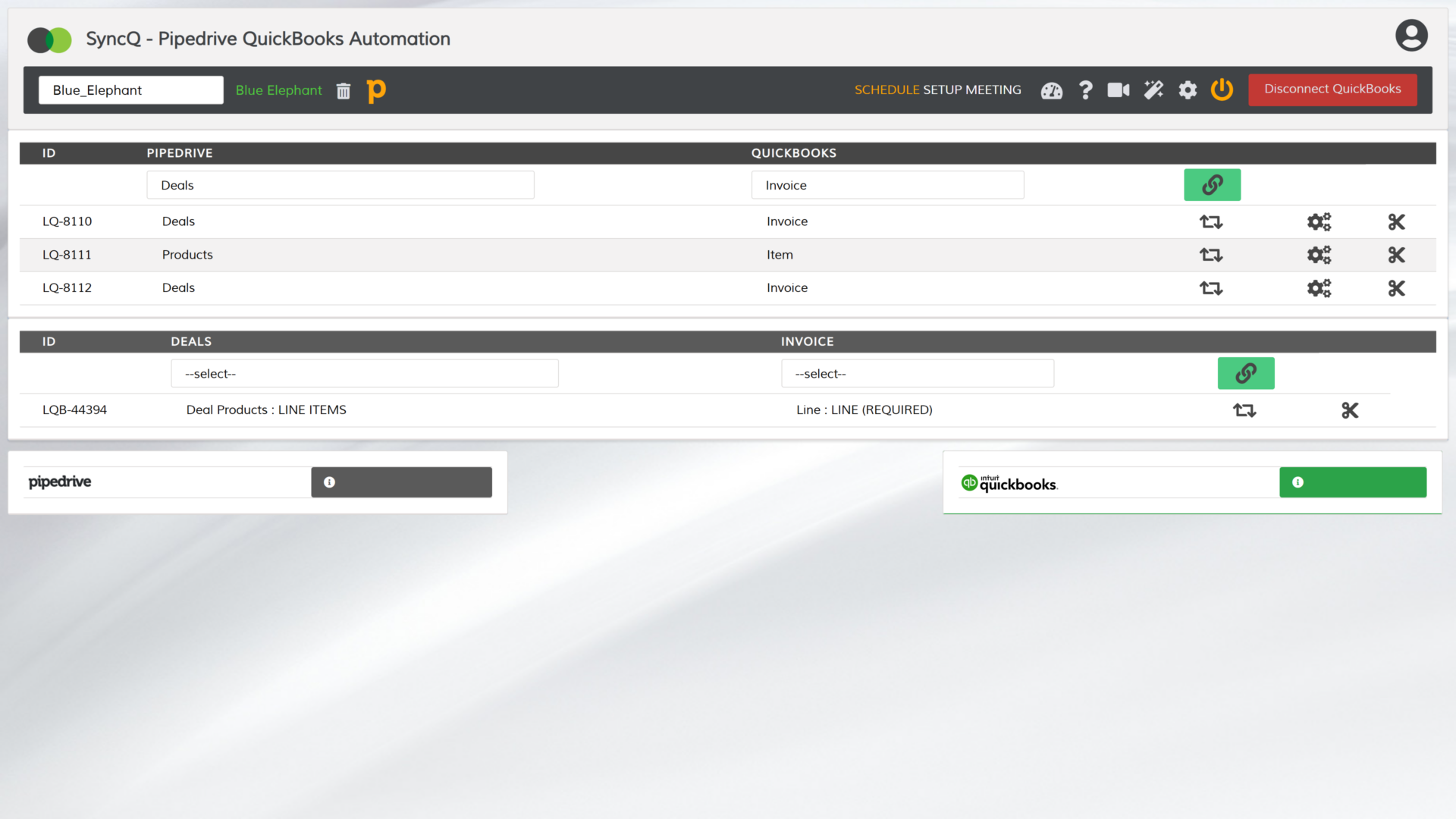Launch the magic wand wizard icon

pyautogui.click(x=1153, y=90)
